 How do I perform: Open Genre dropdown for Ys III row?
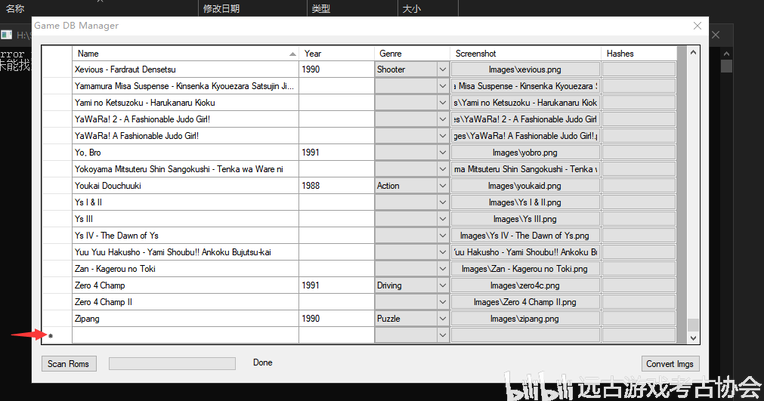(442, 219)
